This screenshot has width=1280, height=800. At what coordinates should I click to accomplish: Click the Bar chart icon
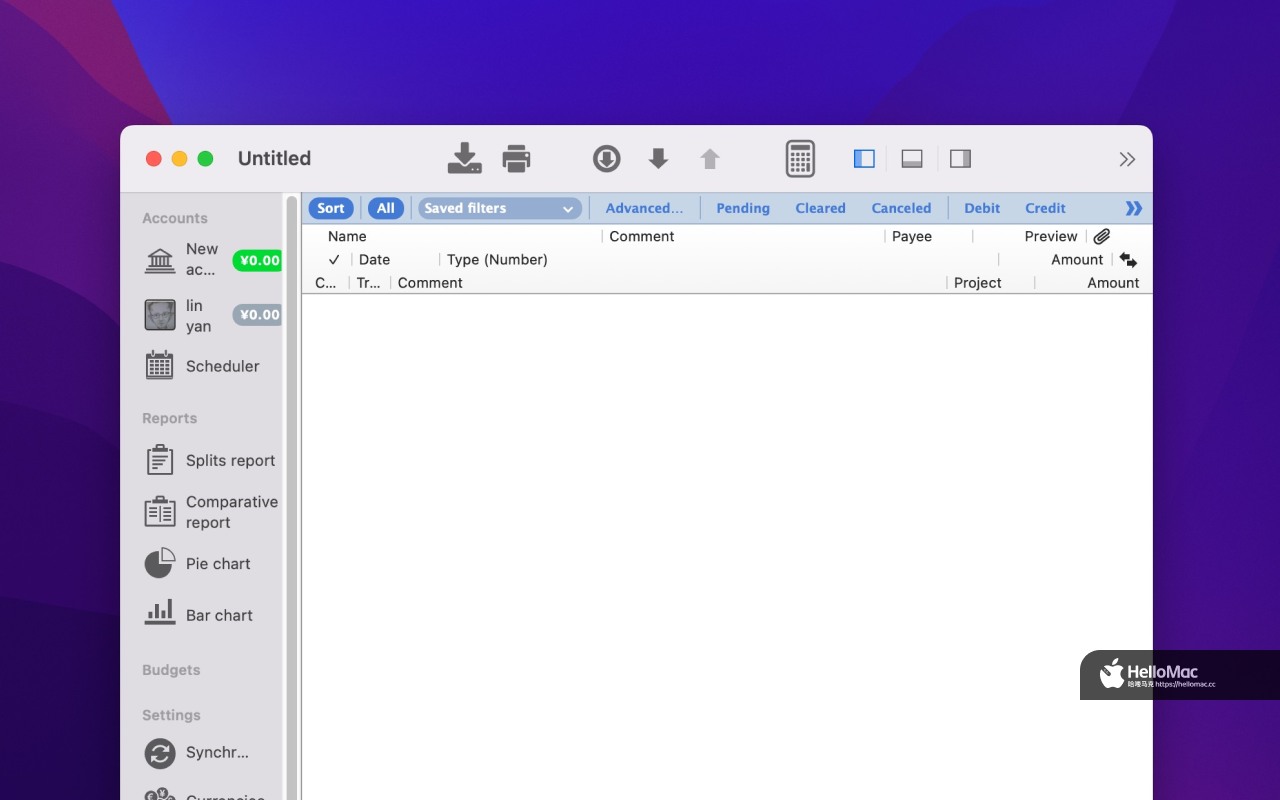(x=160, y=613)
